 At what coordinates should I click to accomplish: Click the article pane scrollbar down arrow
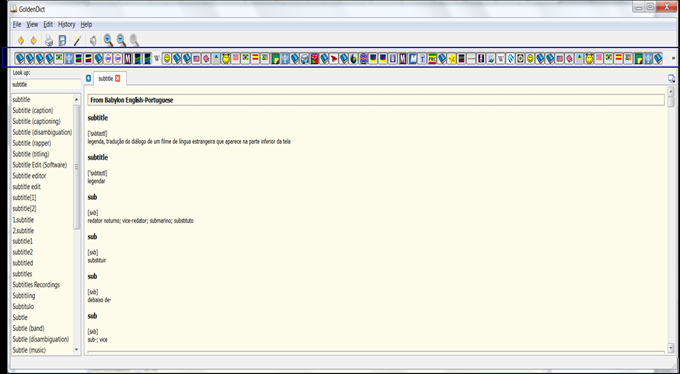coord(671,348)
